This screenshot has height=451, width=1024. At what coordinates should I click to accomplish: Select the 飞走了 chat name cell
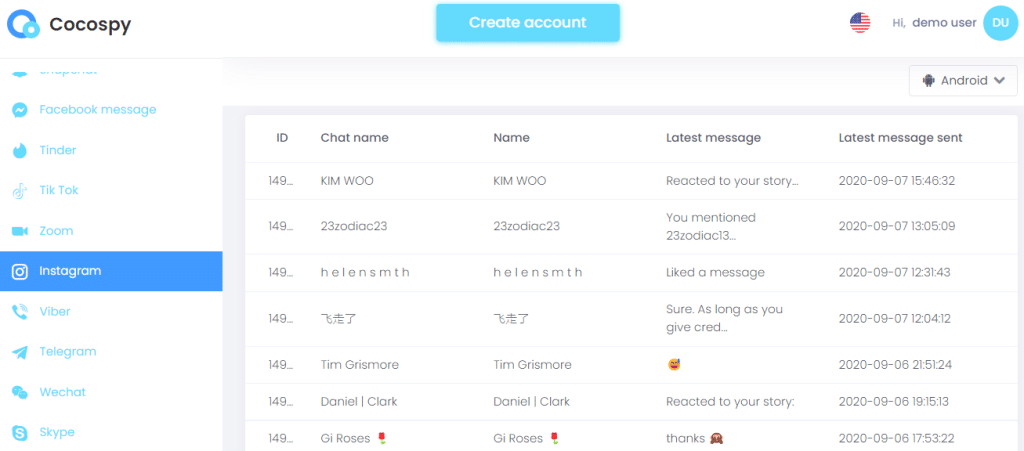pyautogui.click(x=338, y=319)
